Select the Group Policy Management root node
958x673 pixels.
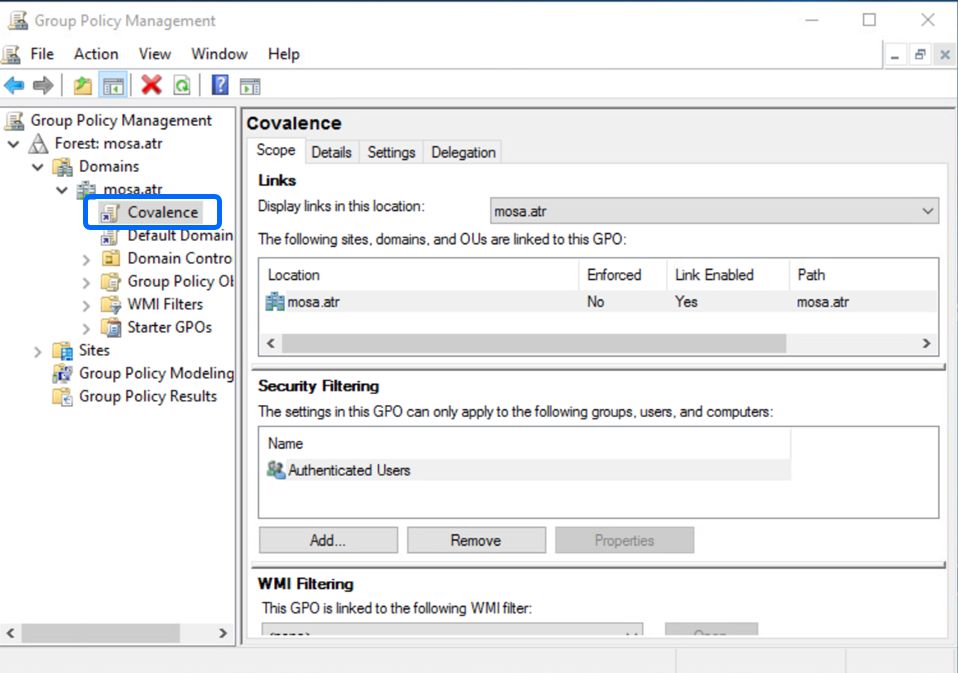click(x=121, y=121)
